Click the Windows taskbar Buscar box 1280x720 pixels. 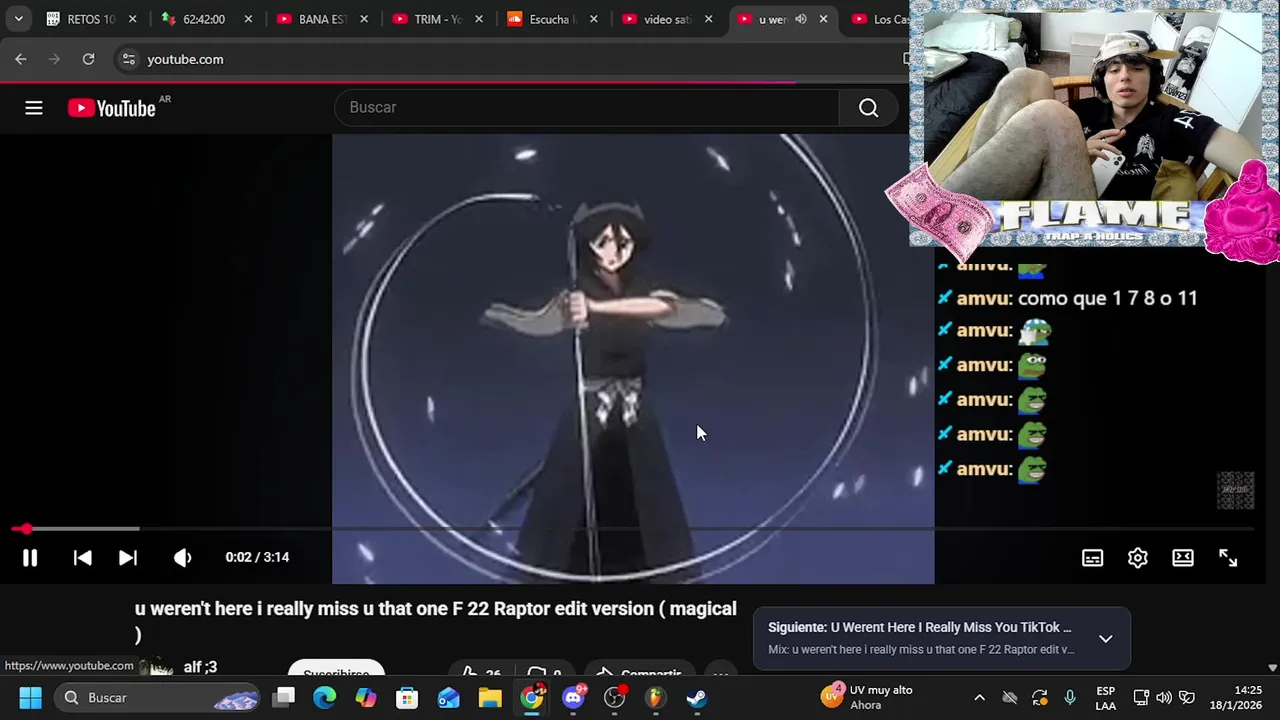click(x=158, y=697)
